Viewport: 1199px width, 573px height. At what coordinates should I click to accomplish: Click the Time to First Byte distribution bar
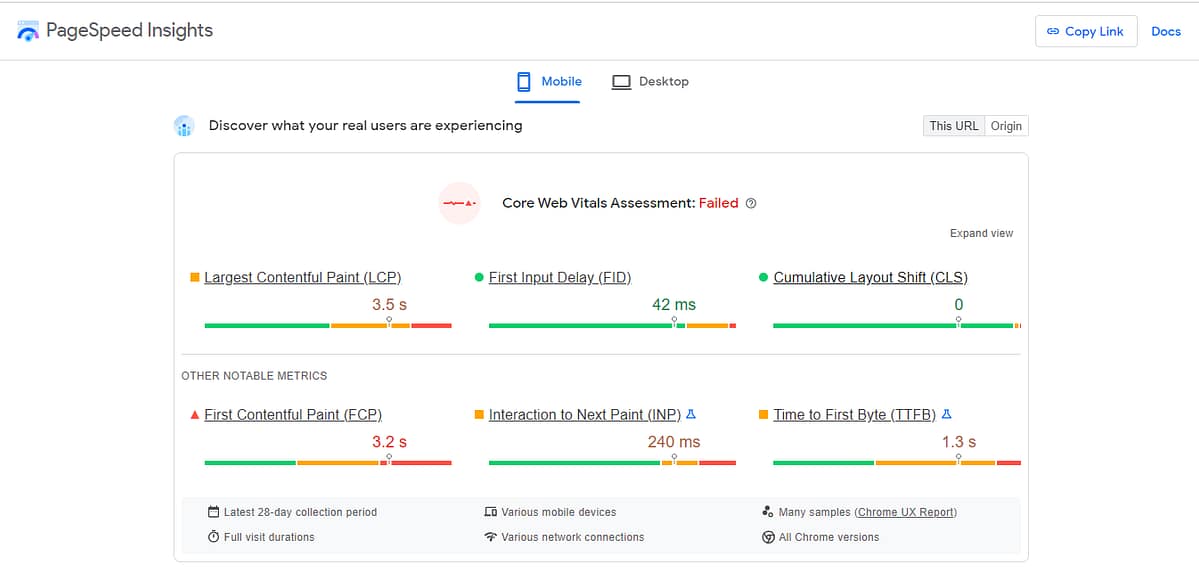click(x=896, y=463)
